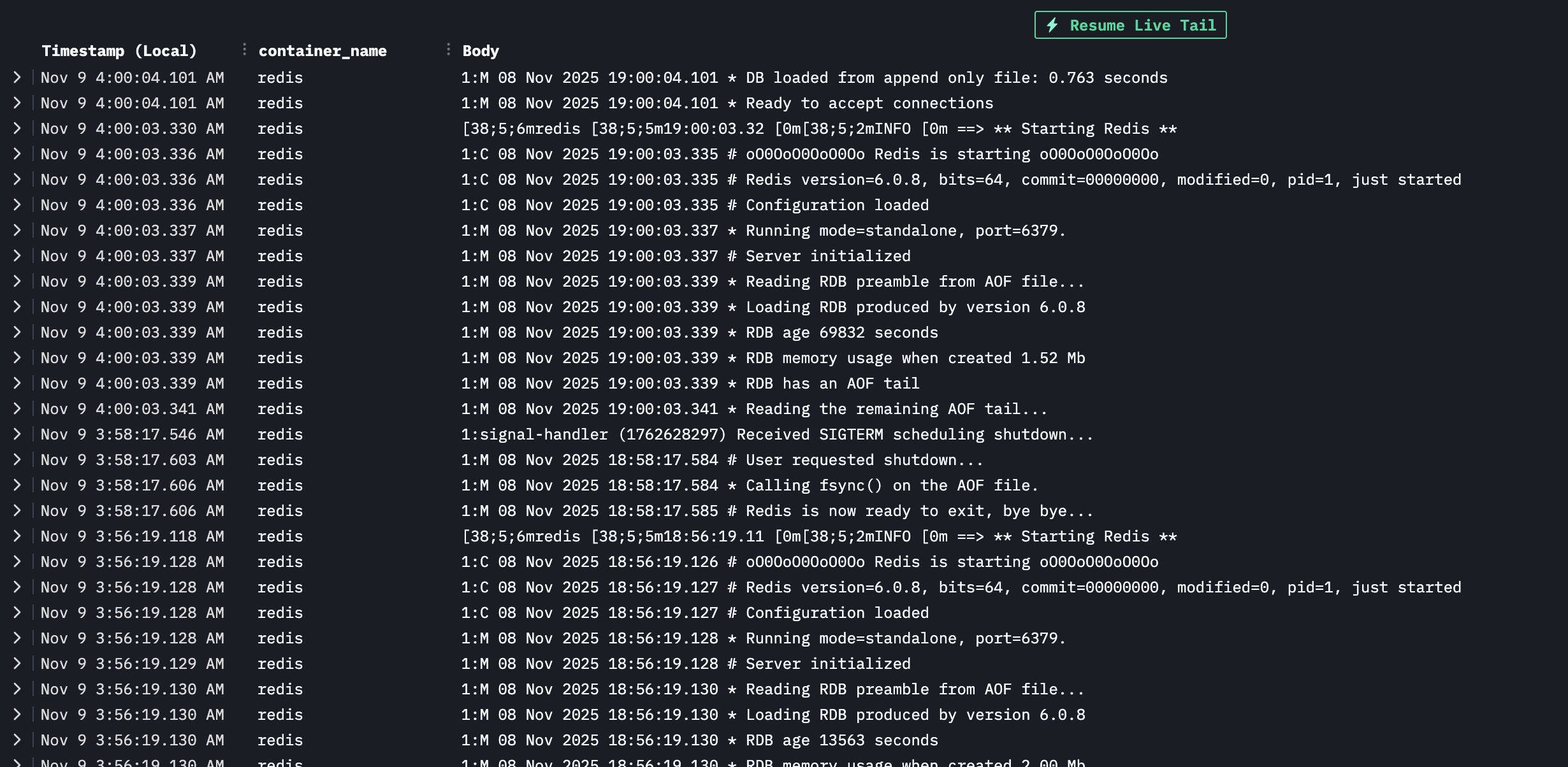This screenshot has height=767, width=1568.
Task: Click the 'RDB memory usage when created 1.52 Mb' text
Action: tap(915, 358)
